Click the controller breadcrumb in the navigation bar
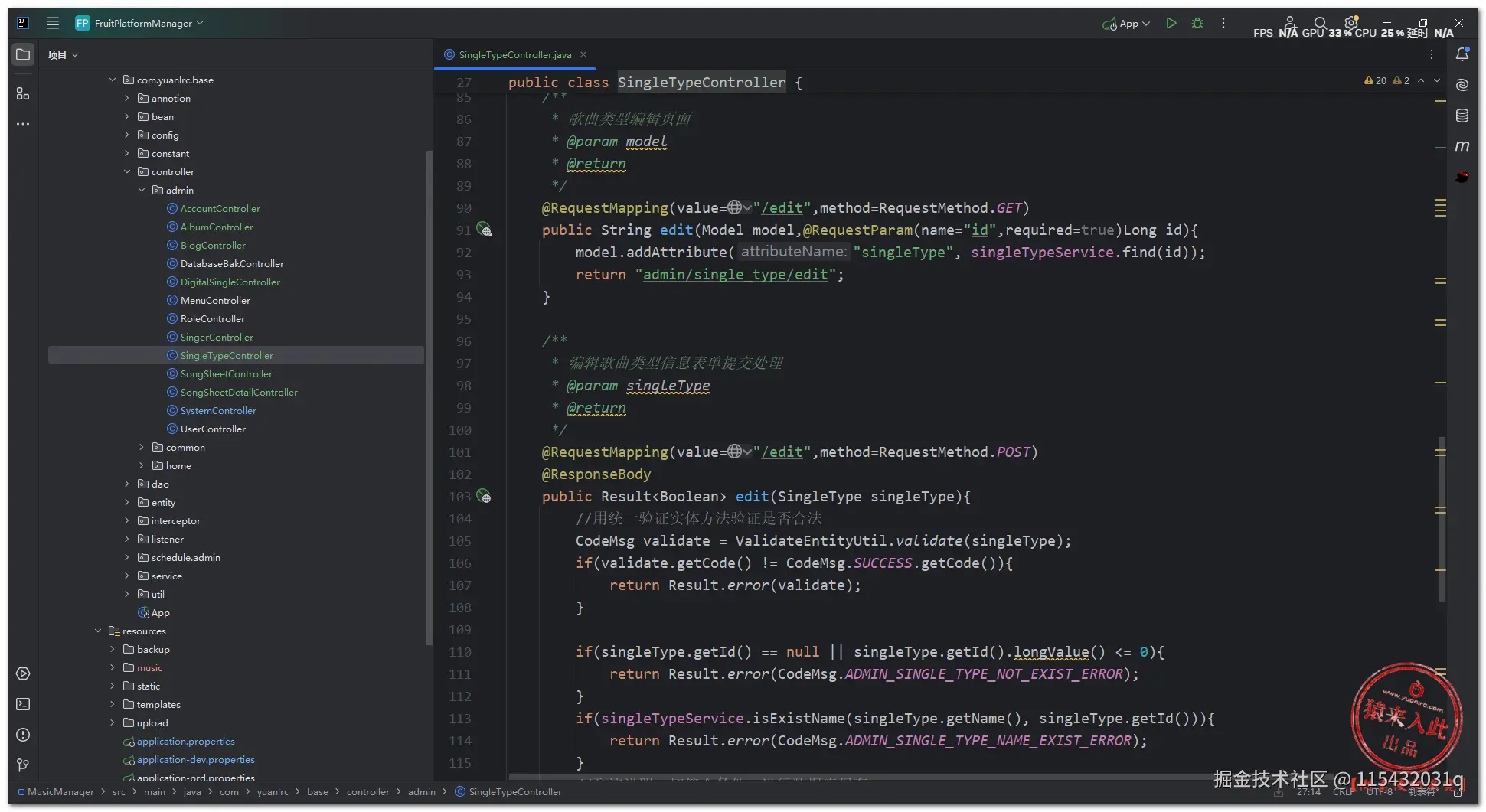The width and height of the screenshot is (1486, 812). tap(367, 792)
